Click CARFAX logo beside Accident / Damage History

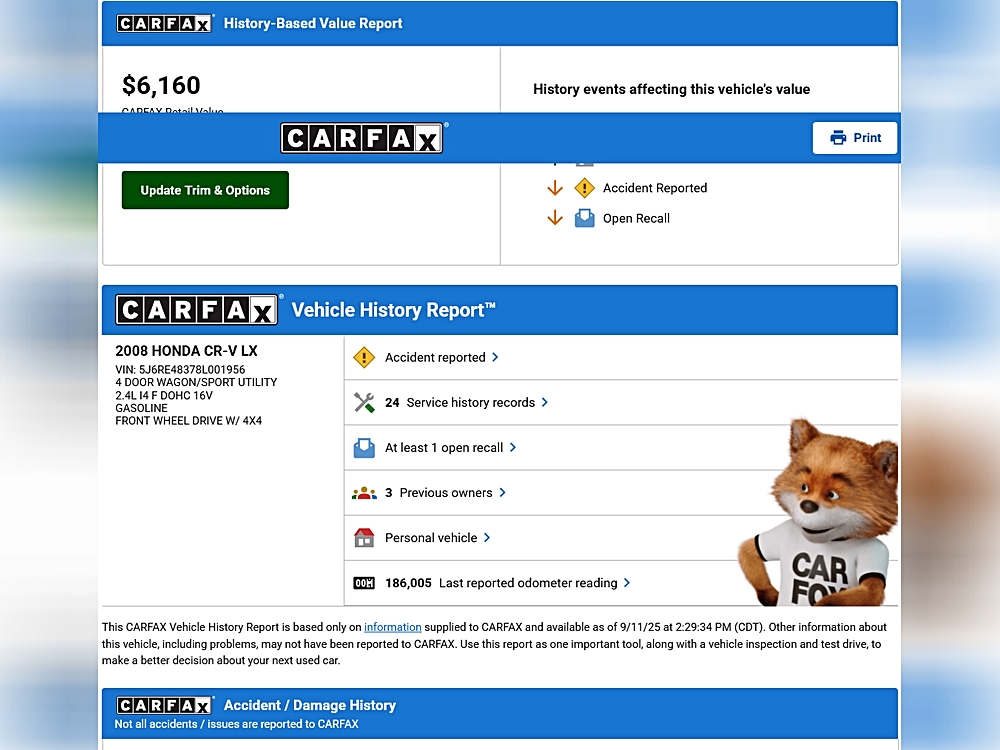(165, 705)
